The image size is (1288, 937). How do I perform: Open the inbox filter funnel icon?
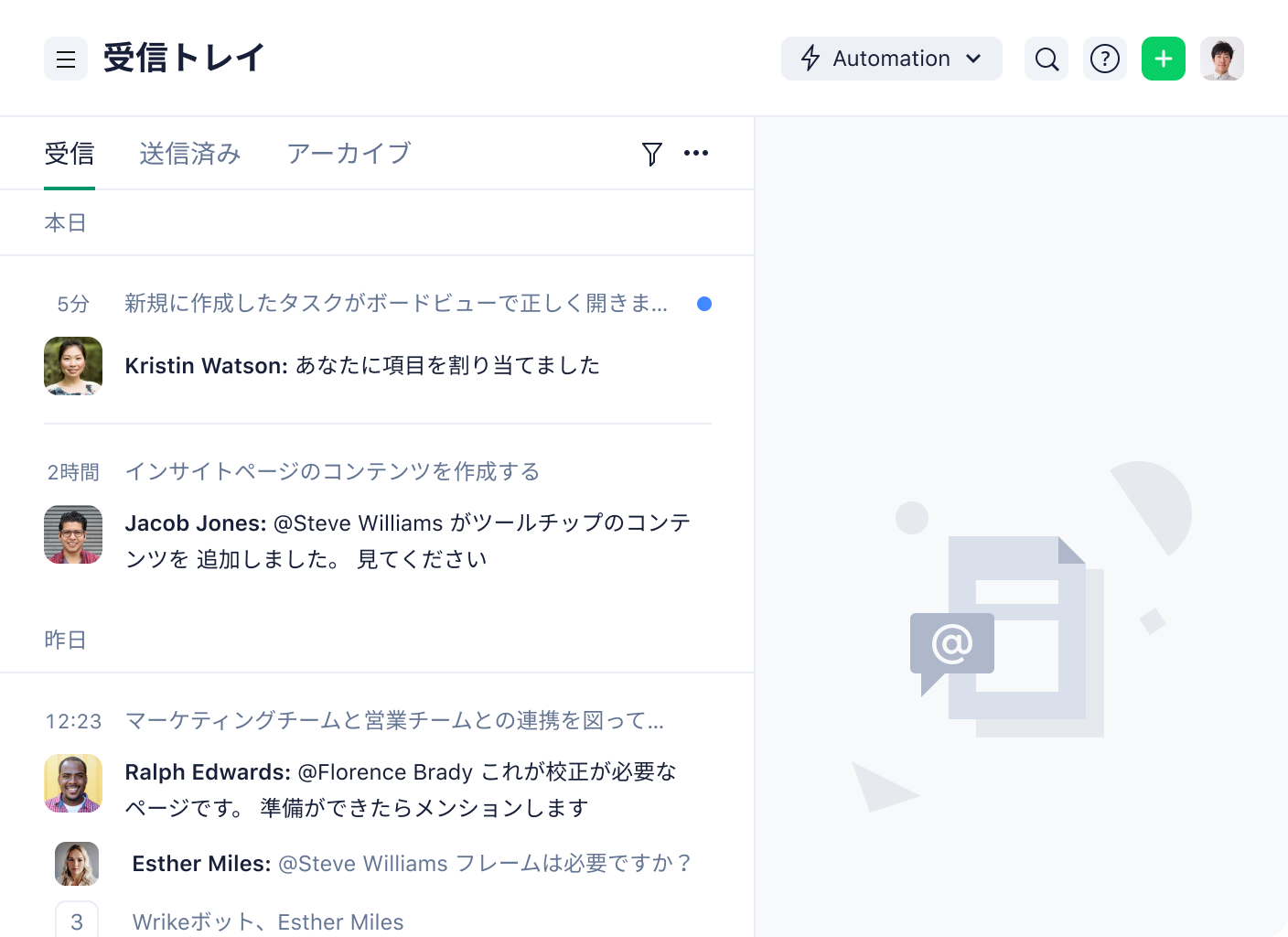[651, 154]
